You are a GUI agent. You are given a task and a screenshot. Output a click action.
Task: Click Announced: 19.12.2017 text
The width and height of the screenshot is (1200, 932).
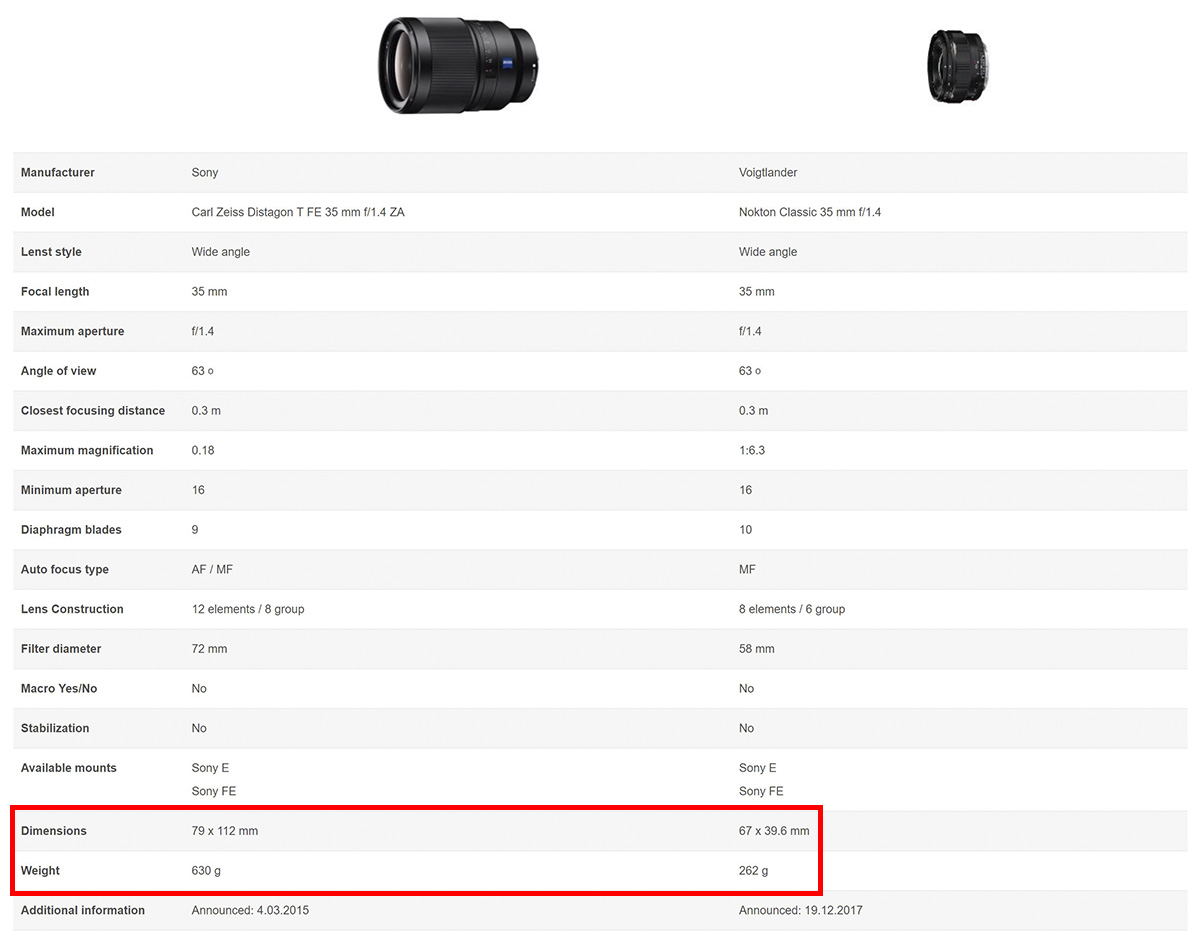coord(801,910)
